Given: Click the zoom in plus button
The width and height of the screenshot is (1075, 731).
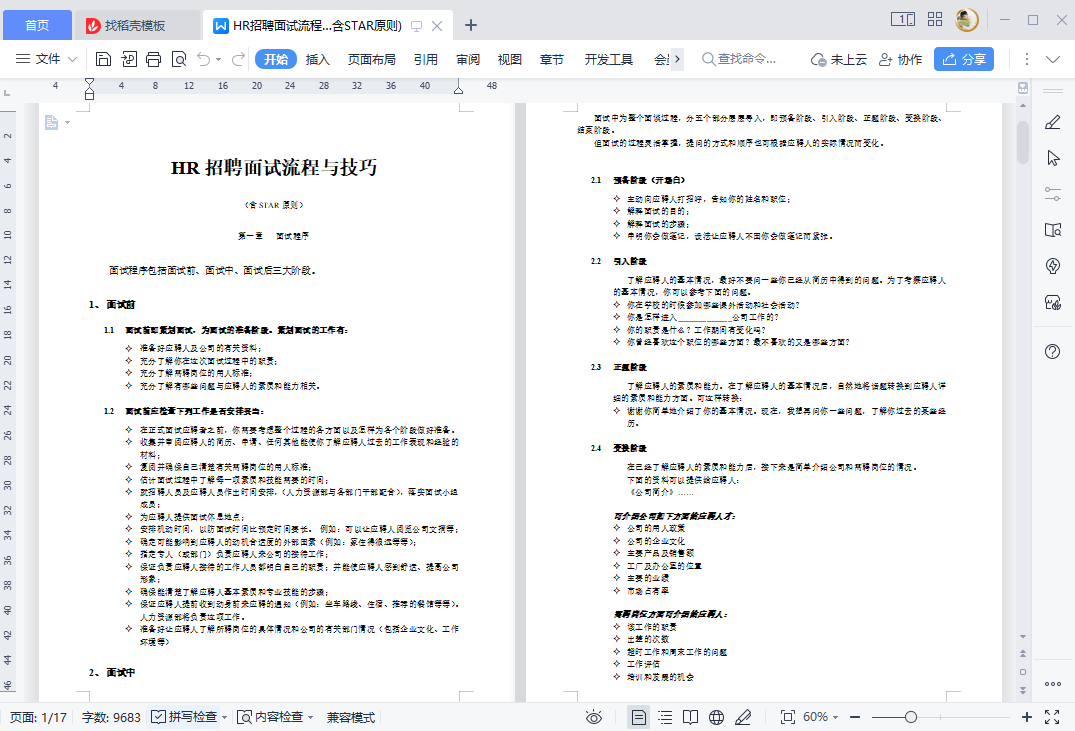Looking at the screenshot, I should click(1026, 717).
